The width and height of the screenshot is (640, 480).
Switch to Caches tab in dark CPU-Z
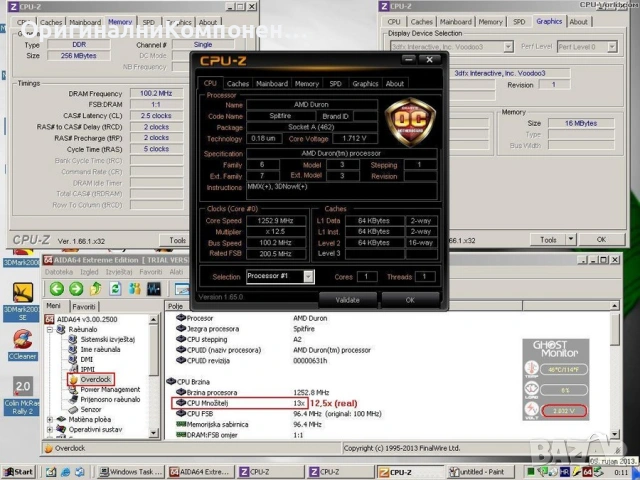tap(238, 84)
